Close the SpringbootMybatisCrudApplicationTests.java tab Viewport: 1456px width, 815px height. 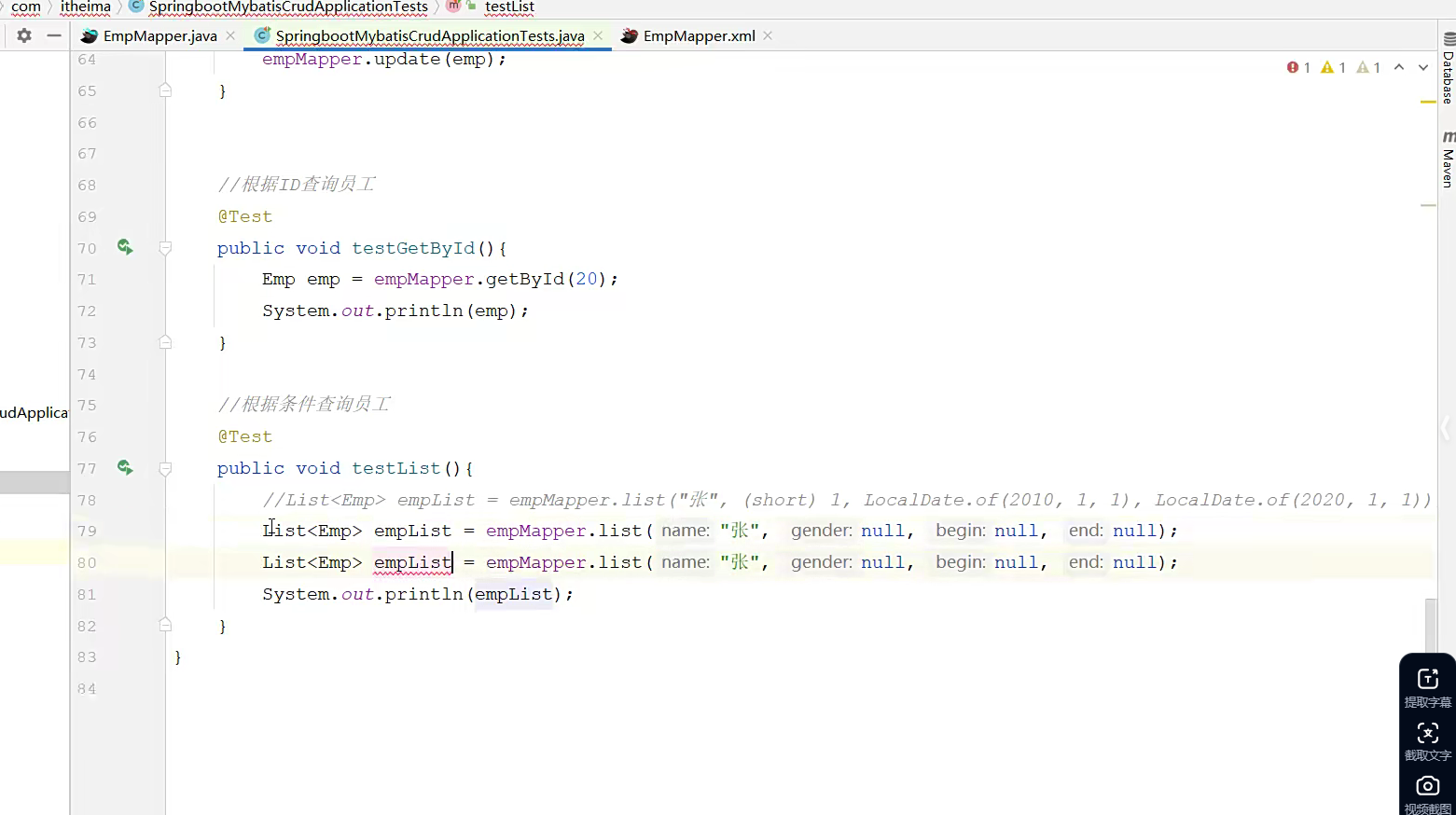click(x=598, y=35)
